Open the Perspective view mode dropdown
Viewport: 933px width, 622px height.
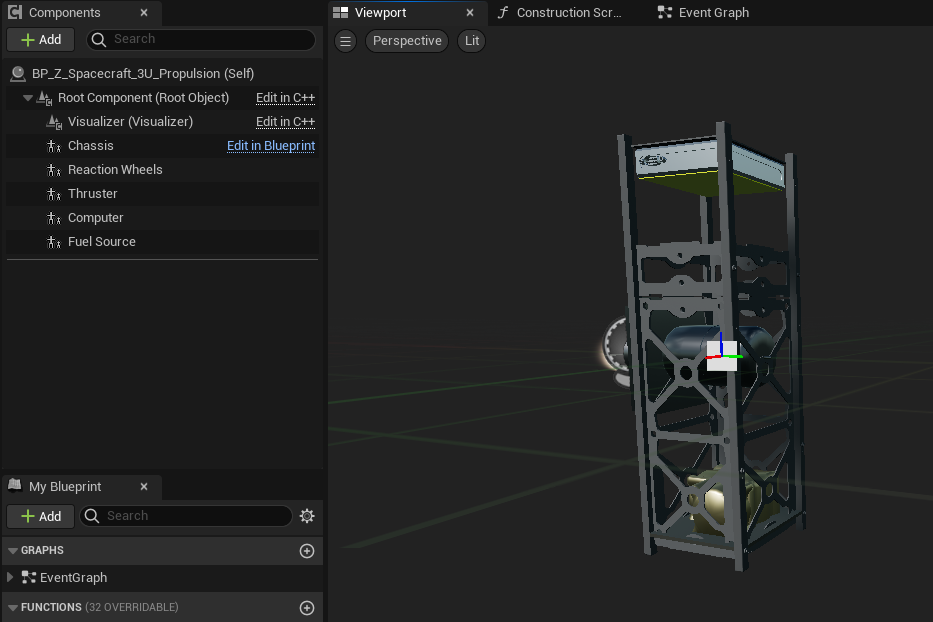point(407,41)
